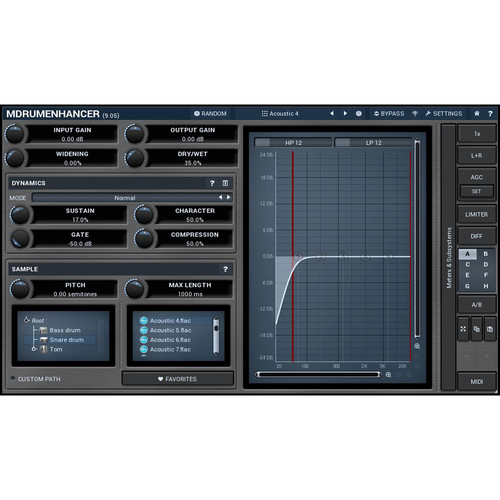Open the LP 12 filter selector
The image size is (500, 500).
373,143
